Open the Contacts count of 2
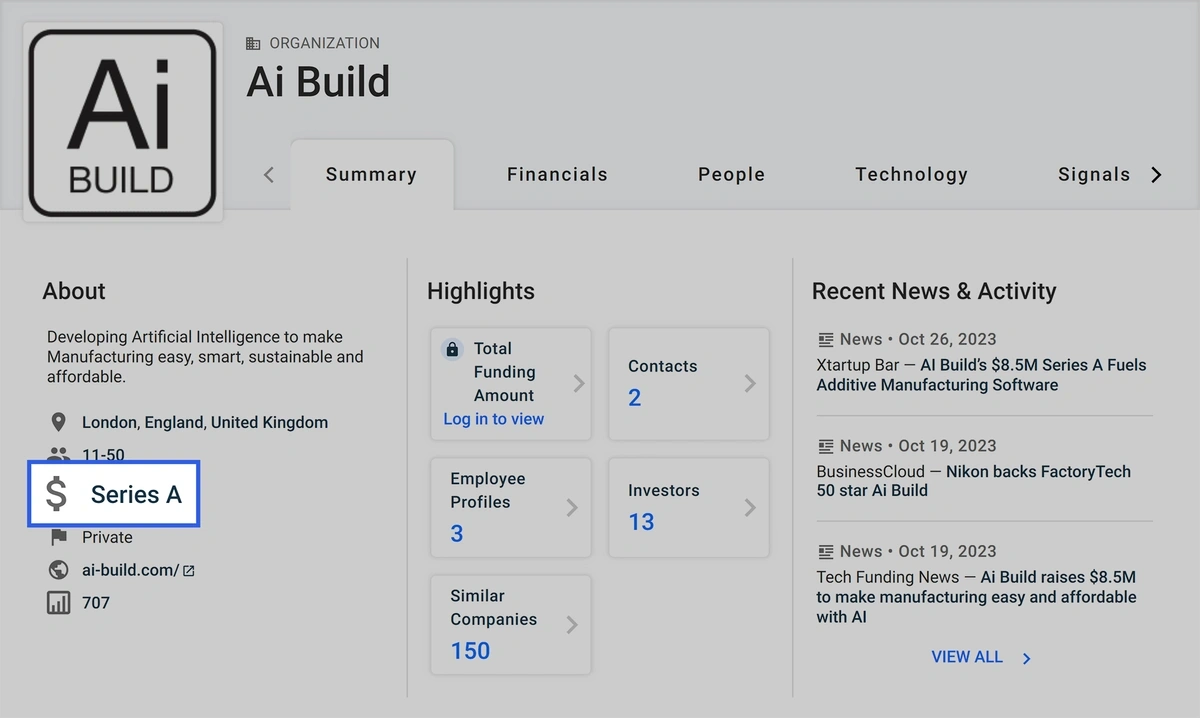1200x718 pixels. pyautogui.click(x=635, y=398)
